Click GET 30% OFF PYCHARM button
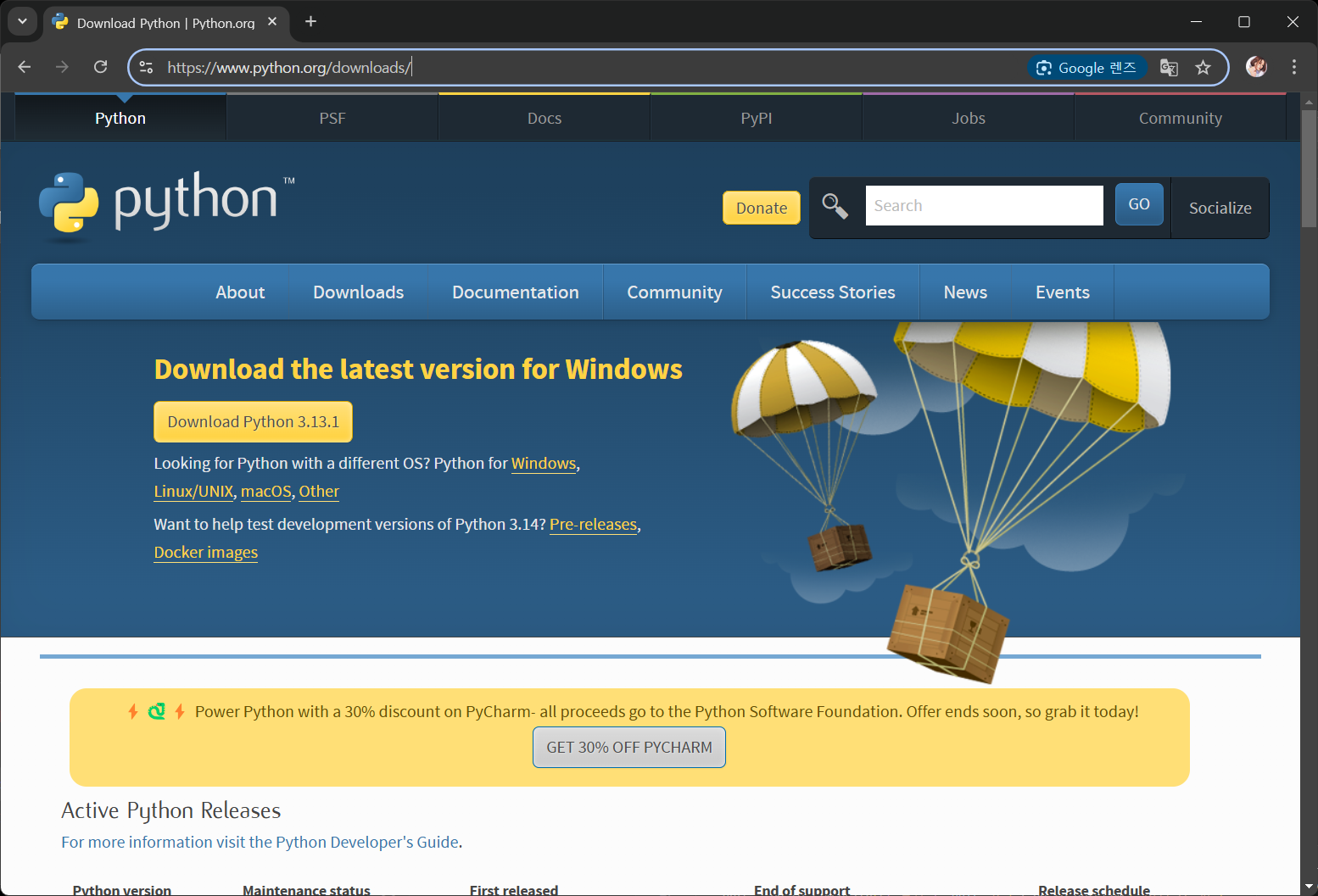The width and height of the screenshot is (1318, 896). pos(629,748)
